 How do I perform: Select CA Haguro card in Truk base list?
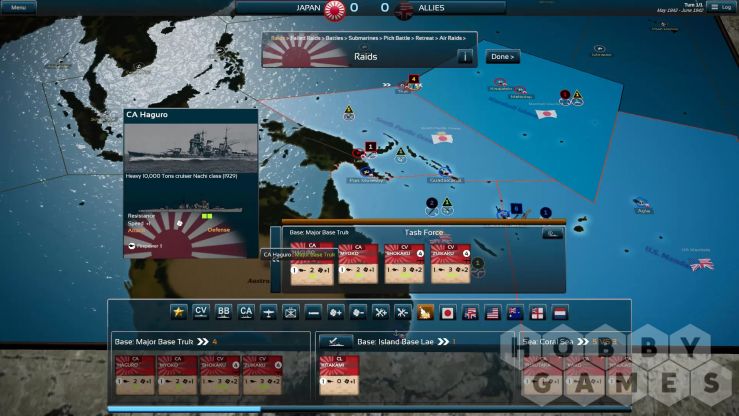[x=135, y=375]
